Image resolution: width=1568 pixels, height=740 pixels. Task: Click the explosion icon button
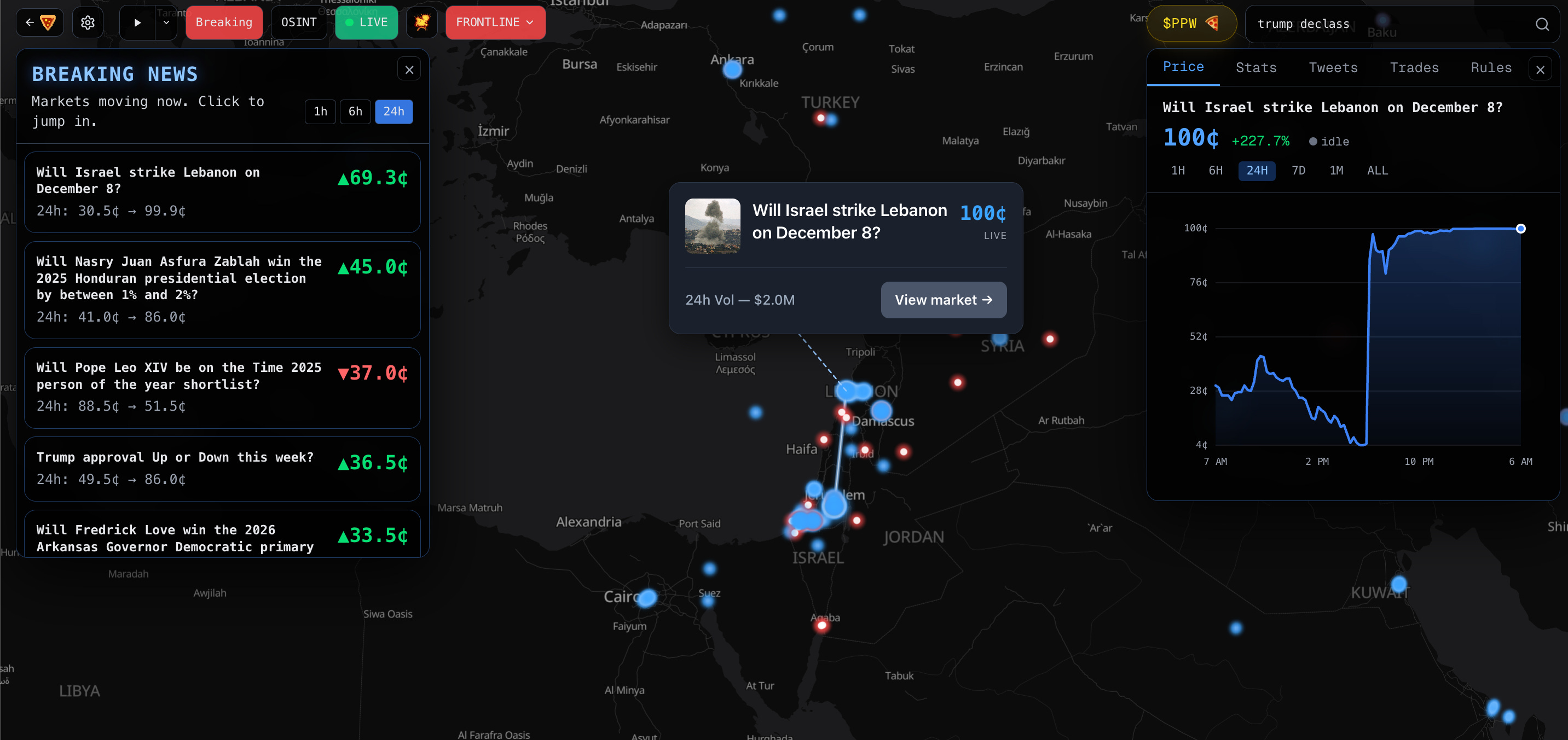click(422, 23)
